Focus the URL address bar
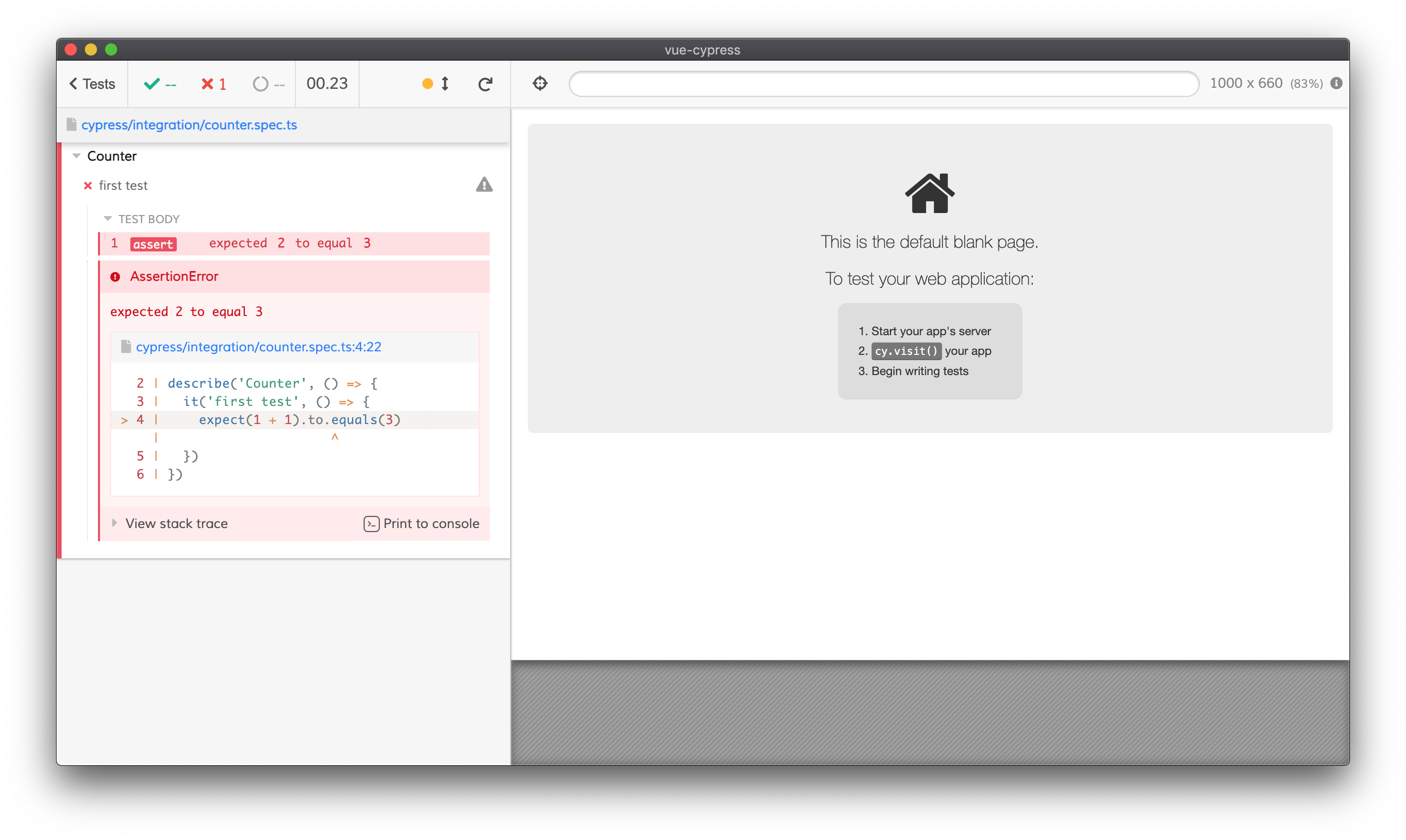The image size is (1406, 840). click(x=883, y=84)
